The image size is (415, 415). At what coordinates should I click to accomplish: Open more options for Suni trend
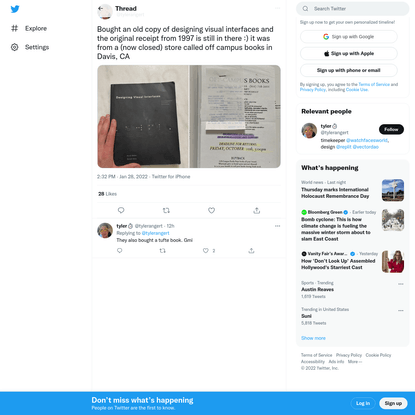pos(401,310)
